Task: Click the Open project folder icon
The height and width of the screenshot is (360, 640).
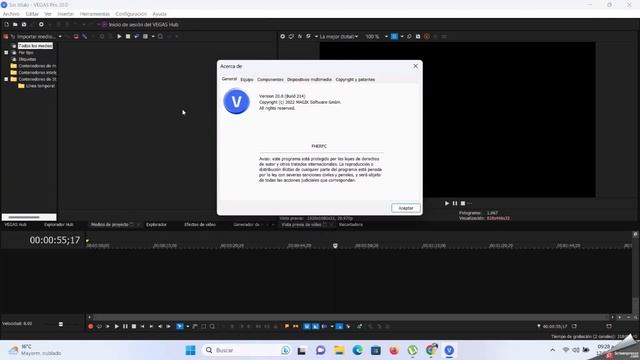Action: (x=15, y=24)
